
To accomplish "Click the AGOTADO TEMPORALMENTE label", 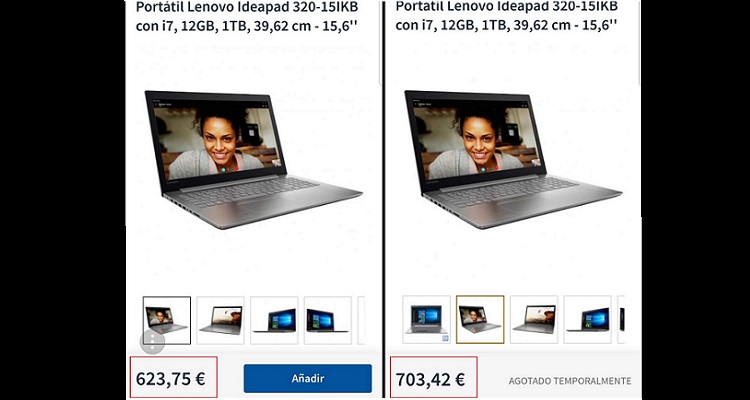I will [x=570, y=381].
